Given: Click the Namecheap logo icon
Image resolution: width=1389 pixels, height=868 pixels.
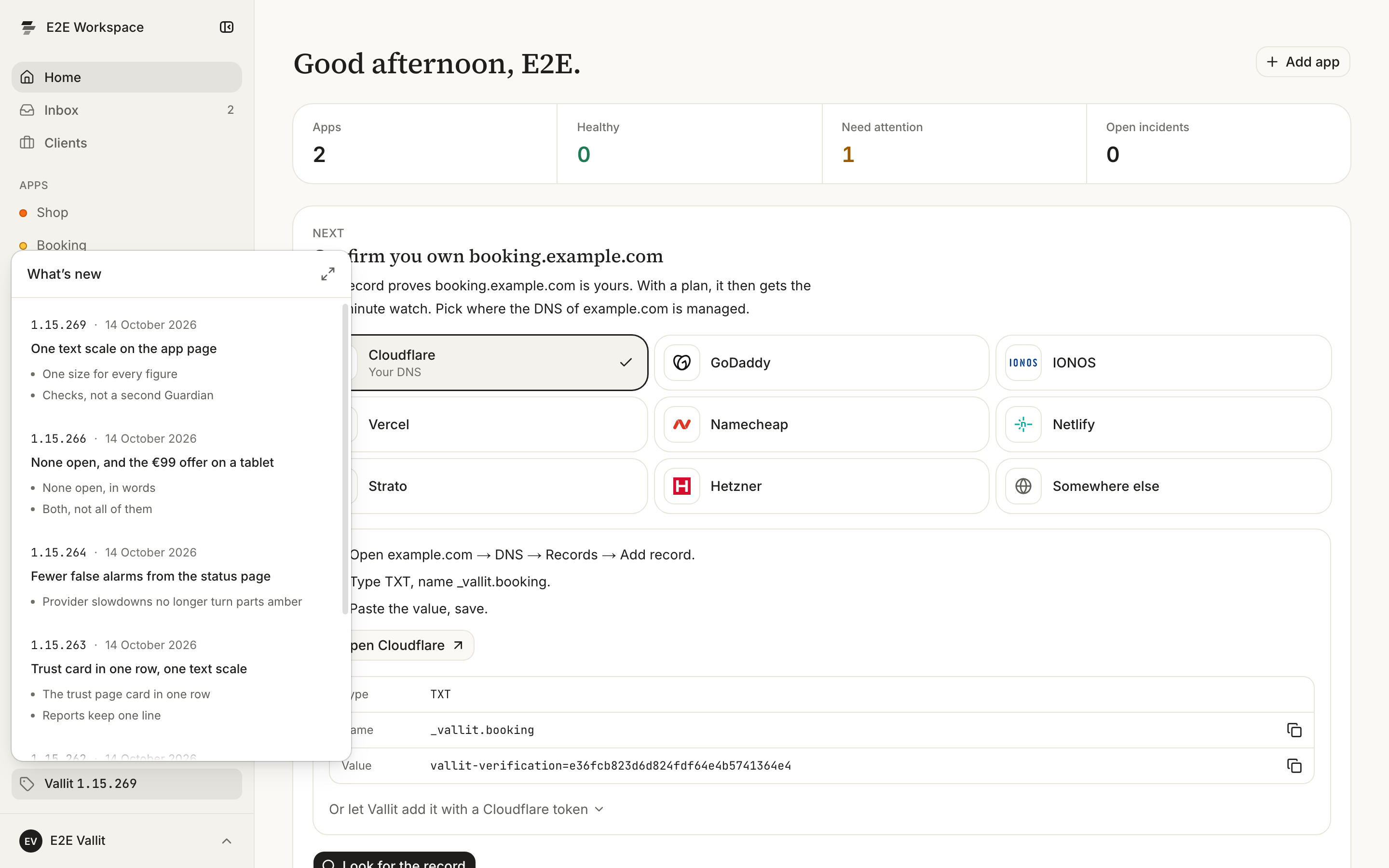Looking at the screenshot, I should (682, 424).
